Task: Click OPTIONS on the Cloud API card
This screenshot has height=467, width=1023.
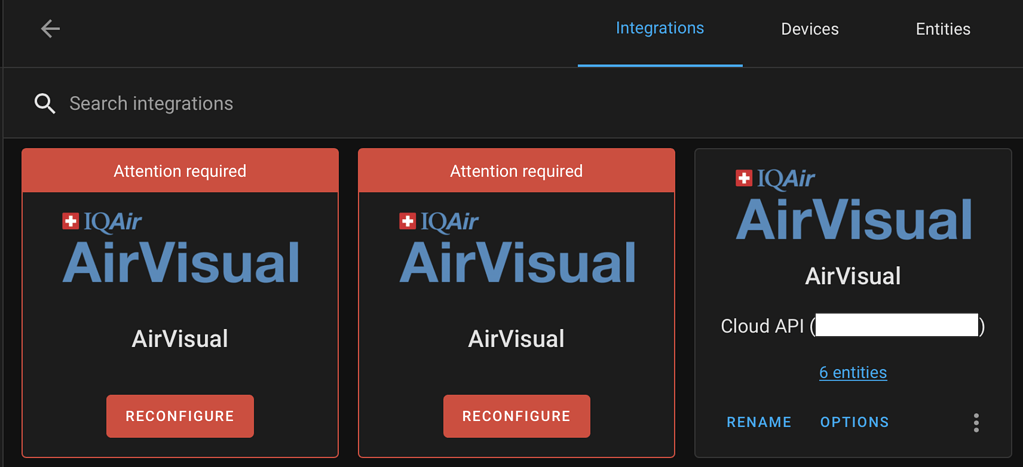Action: pos(854,422)
